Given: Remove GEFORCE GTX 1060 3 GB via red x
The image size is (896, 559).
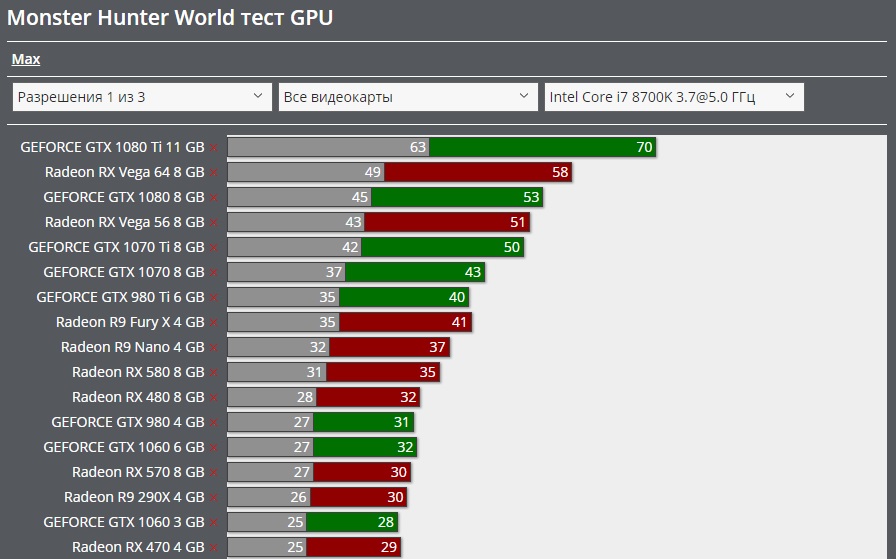Looking at the screenshot, I should point(214,522).
